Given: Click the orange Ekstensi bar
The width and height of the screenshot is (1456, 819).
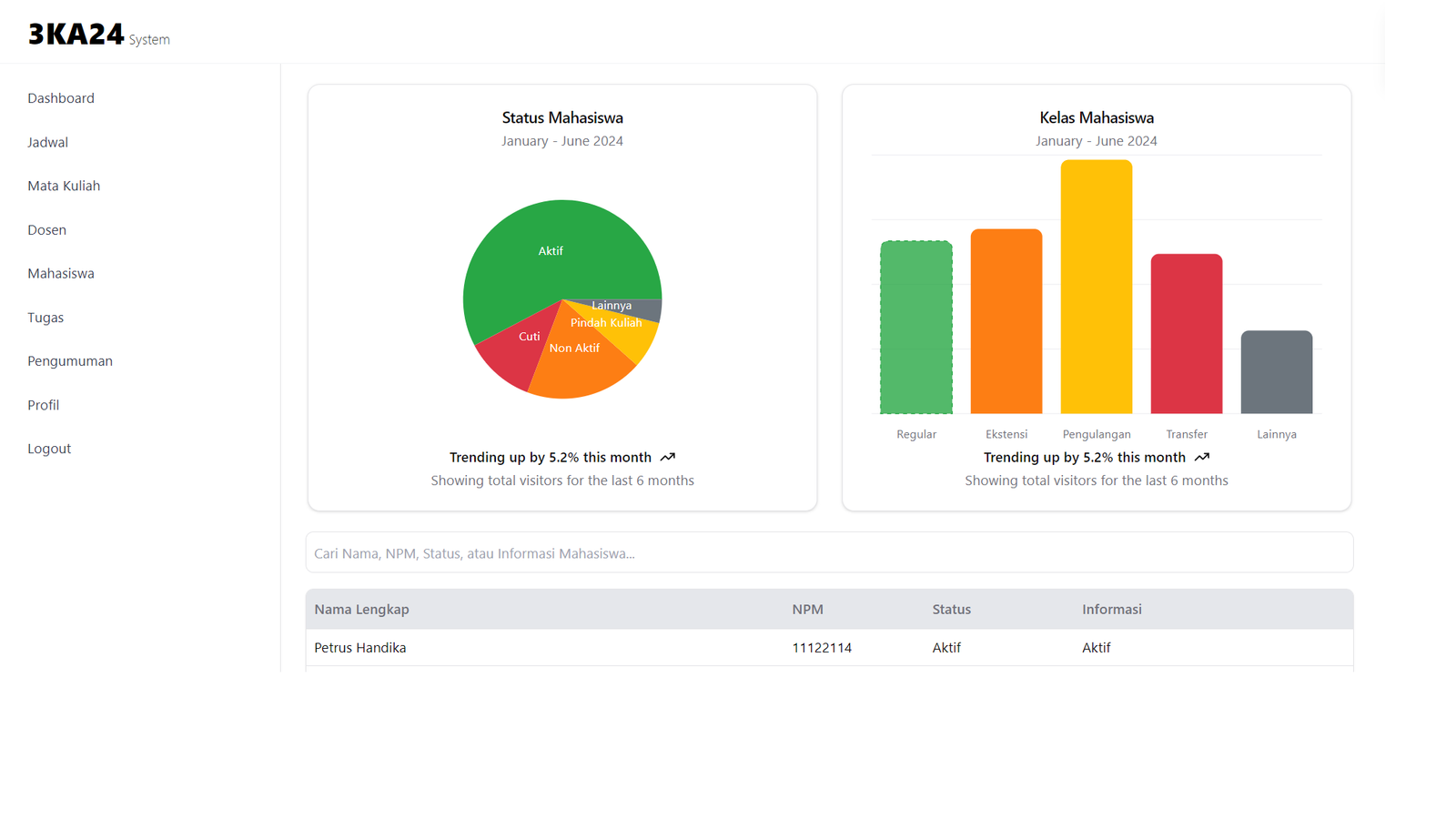Looking at the screenshot, I should click(1006, 321).
